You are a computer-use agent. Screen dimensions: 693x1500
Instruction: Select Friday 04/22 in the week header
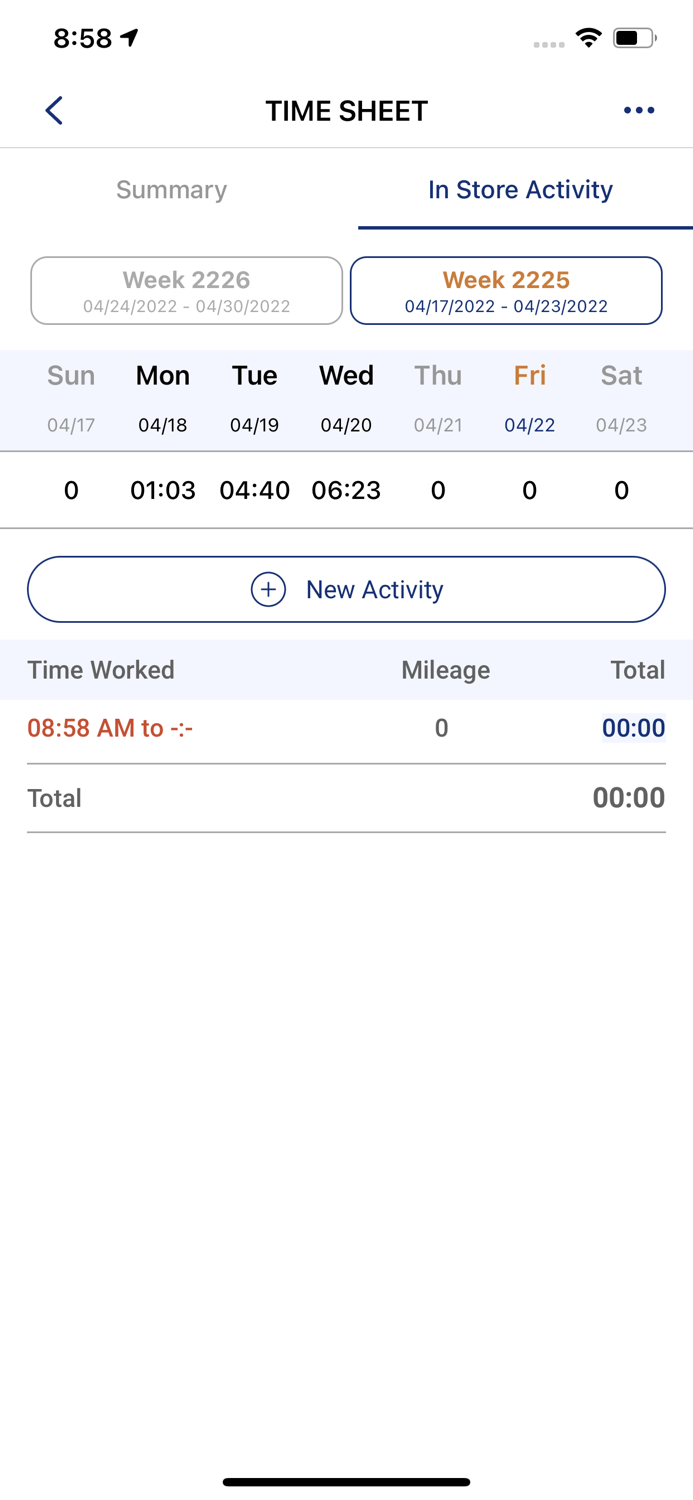pos(529,398)
